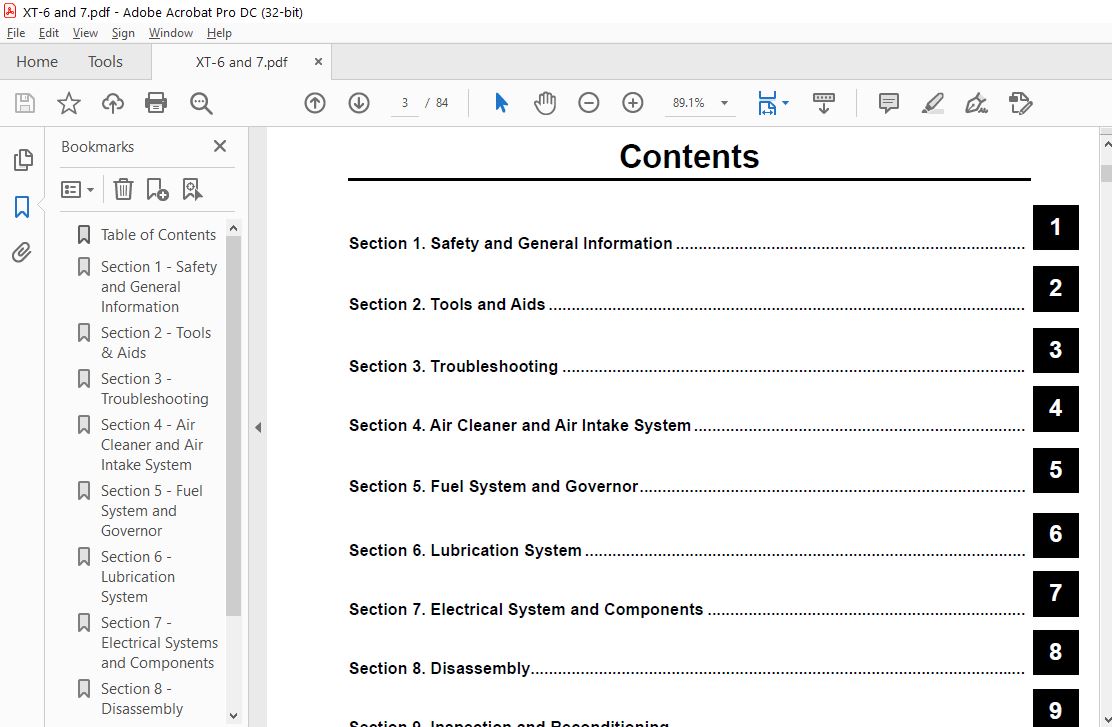
Task: Delete selected bookmark trash icon
Action: pos(123,189)
